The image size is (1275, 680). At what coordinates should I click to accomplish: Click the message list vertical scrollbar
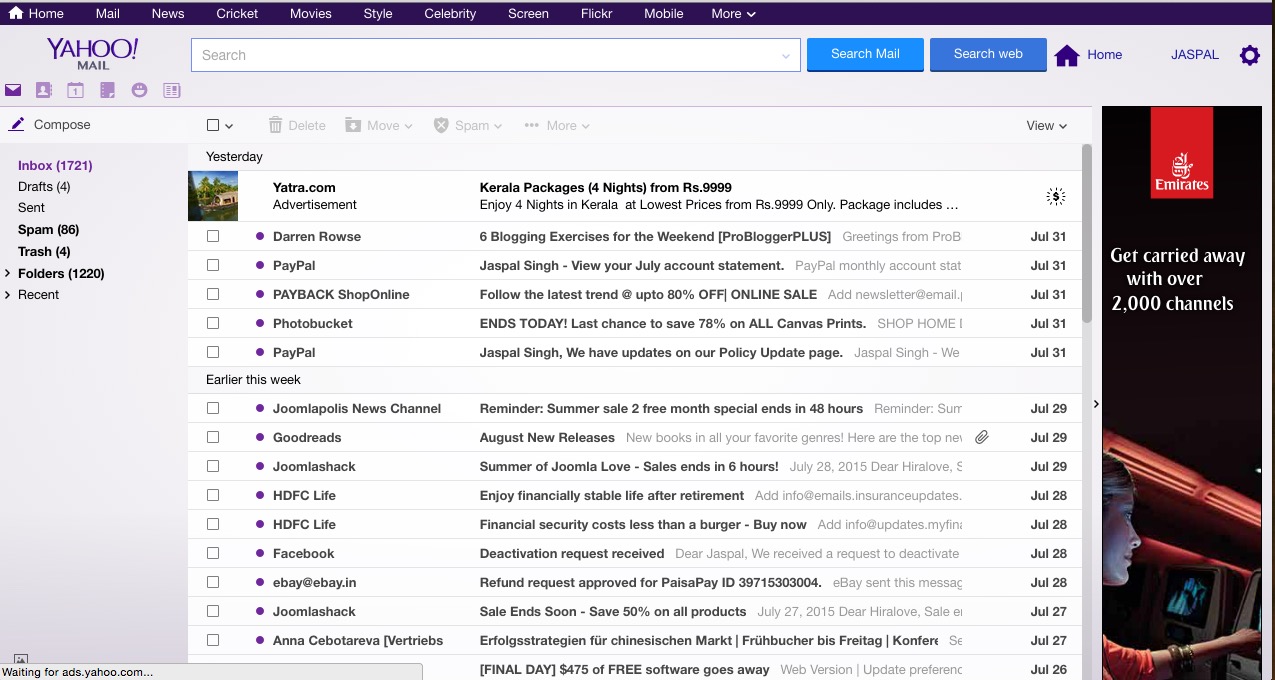(1087, 234)
